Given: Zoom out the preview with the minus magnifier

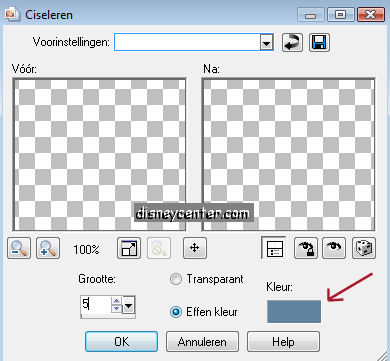Looking at the screenshot, I should [x=19, y=248].
